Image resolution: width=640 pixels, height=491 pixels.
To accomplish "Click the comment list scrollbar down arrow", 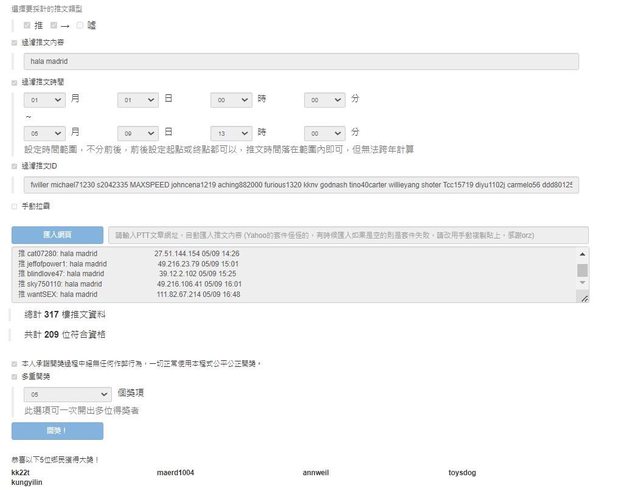I will (583, 285).
